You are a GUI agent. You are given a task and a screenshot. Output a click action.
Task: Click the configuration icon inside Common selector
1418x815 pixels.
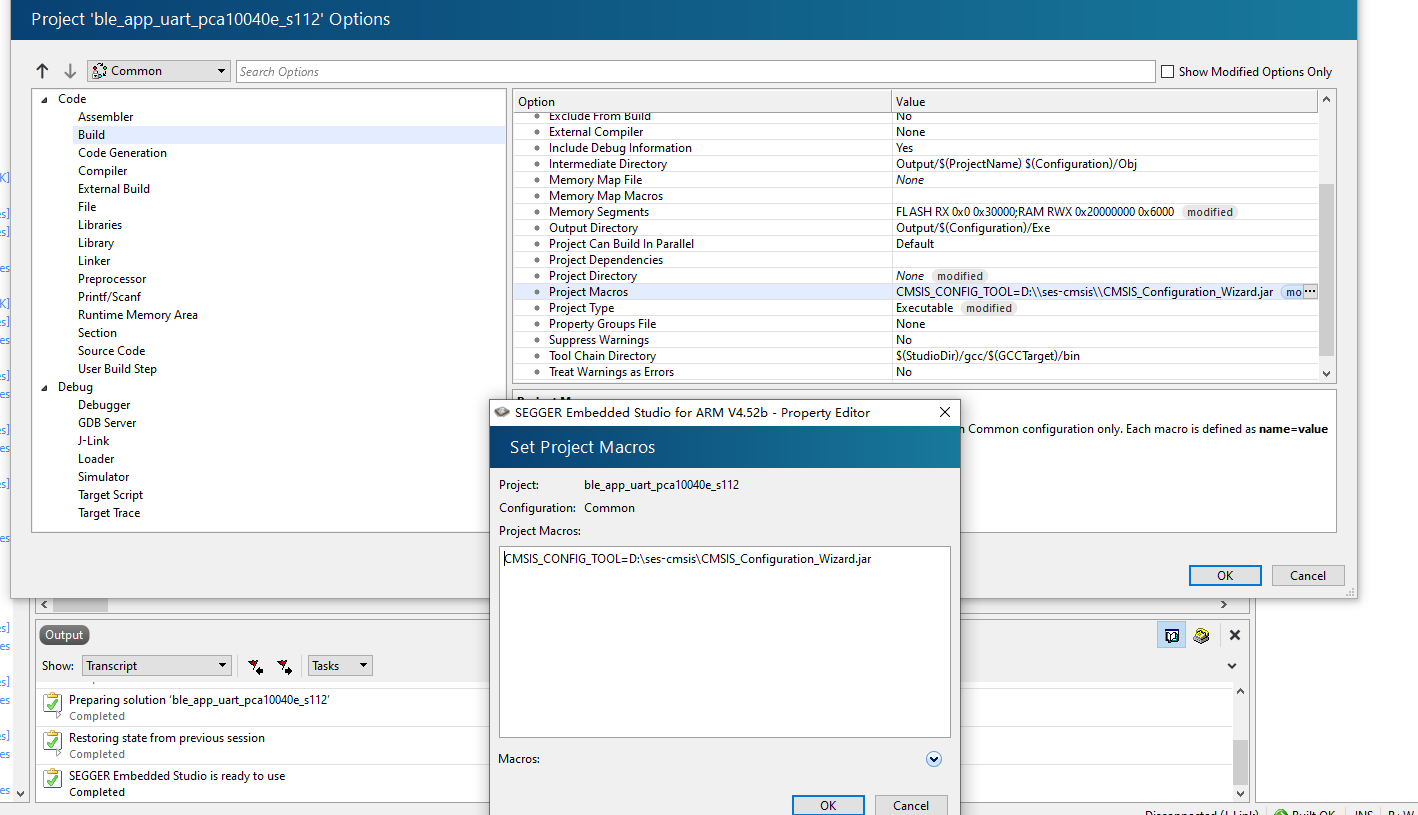click(101, 70)
